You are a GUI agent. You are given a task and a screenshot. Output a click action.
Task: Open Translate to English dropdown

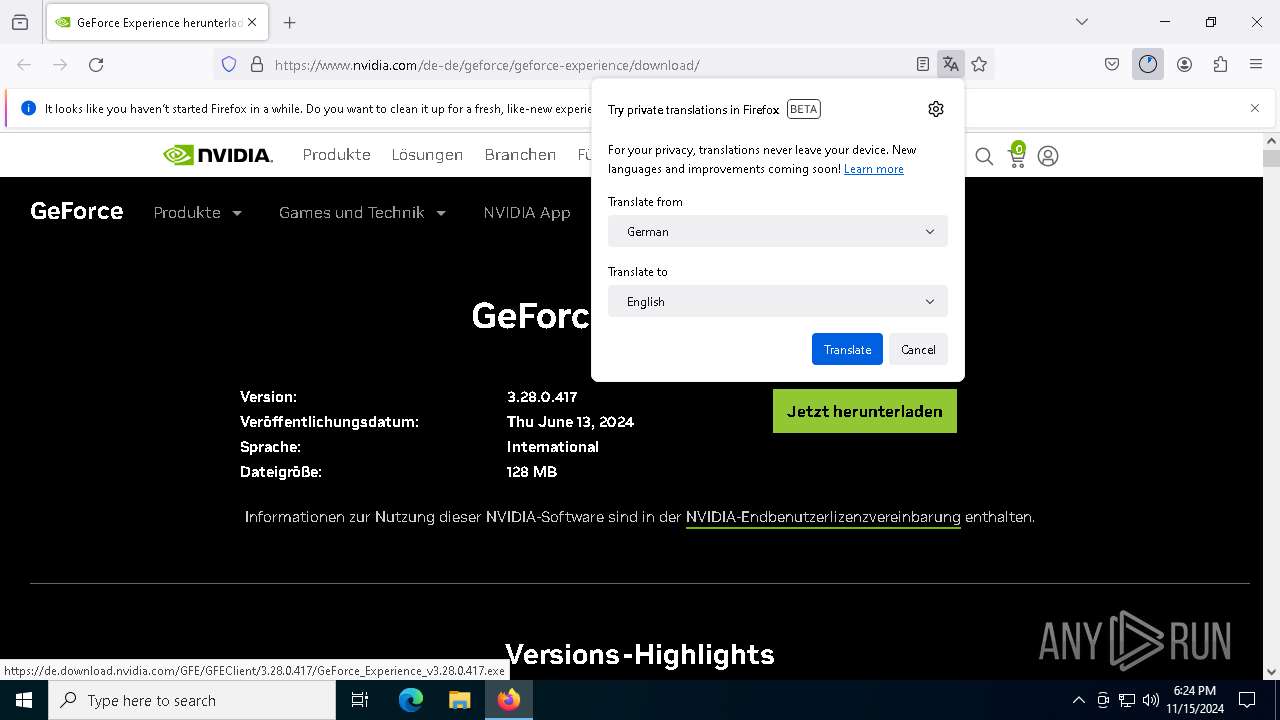click(778, 301)
